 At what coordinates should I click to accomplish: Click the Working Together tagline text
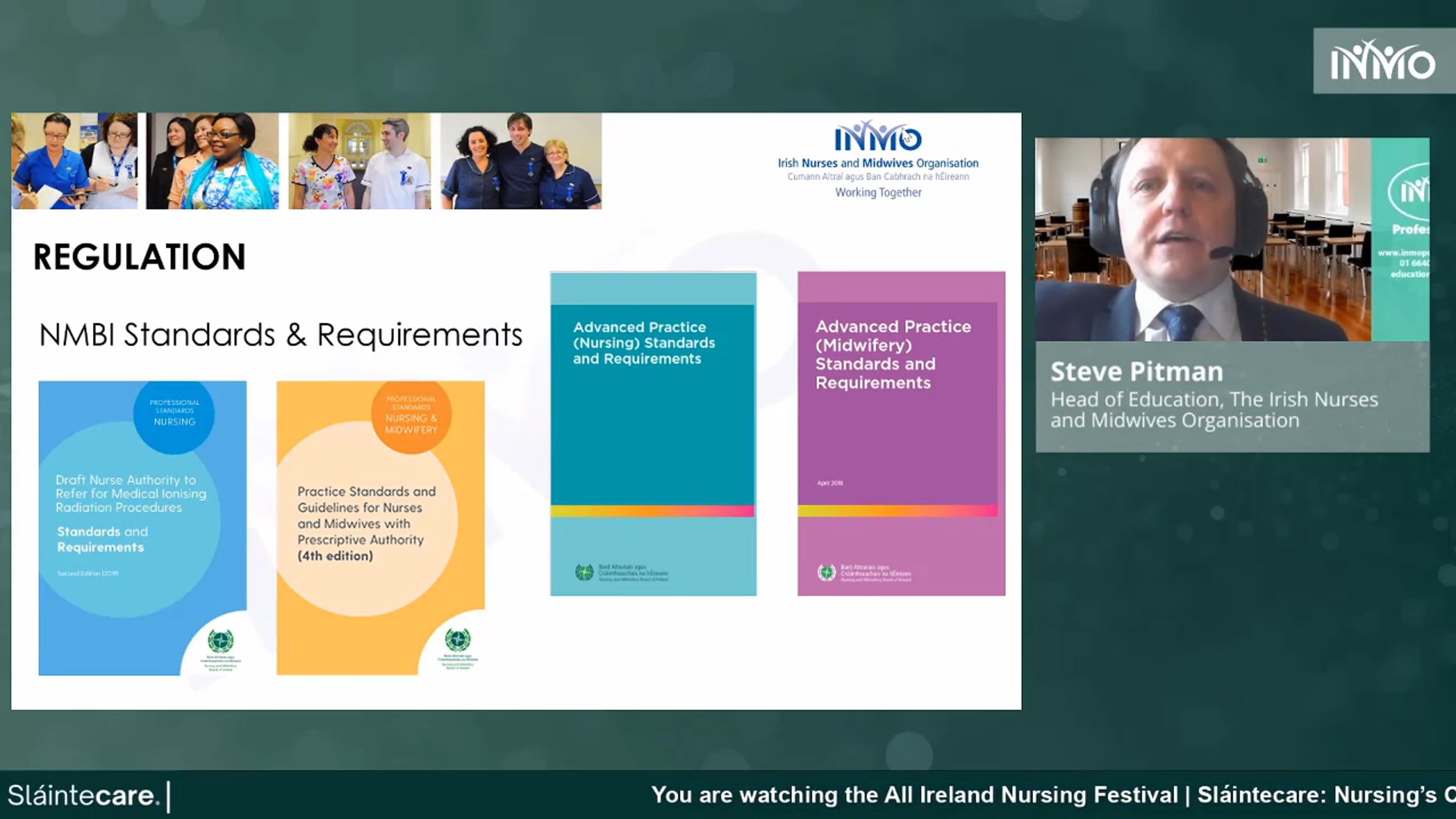(x=878, y=192)
